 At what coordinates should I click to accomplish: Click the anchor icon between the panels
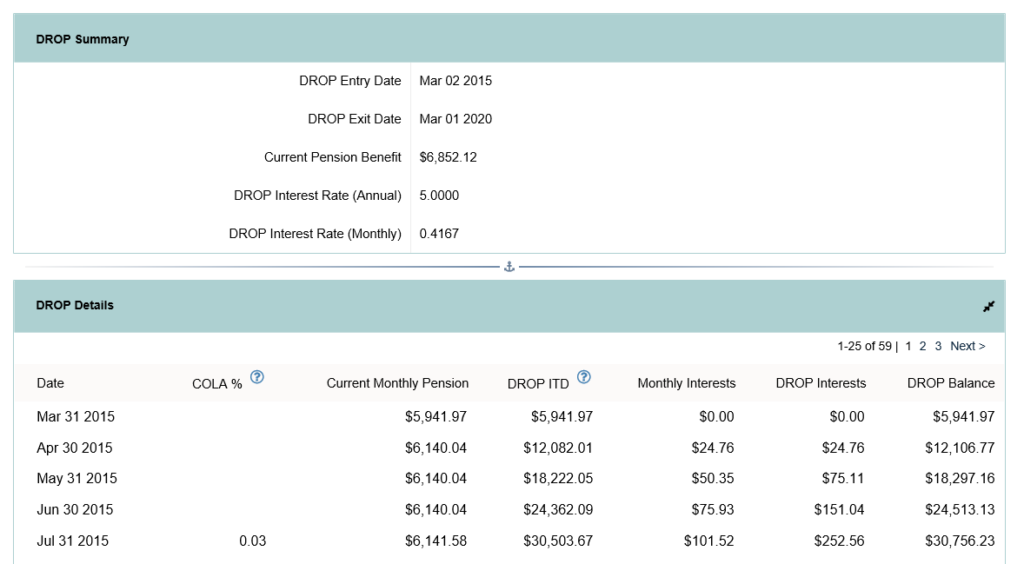click(x=509, y=267)
